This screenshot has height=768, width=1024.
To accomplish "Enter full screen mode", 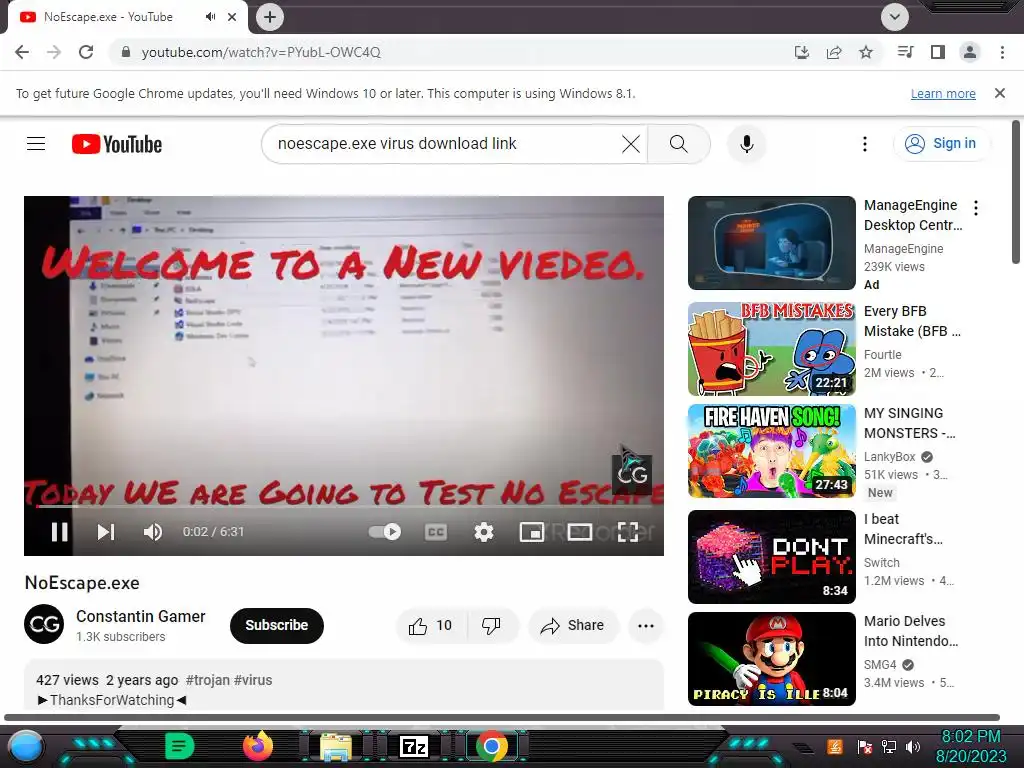I will pyautogui.click(x=628, y=532).
